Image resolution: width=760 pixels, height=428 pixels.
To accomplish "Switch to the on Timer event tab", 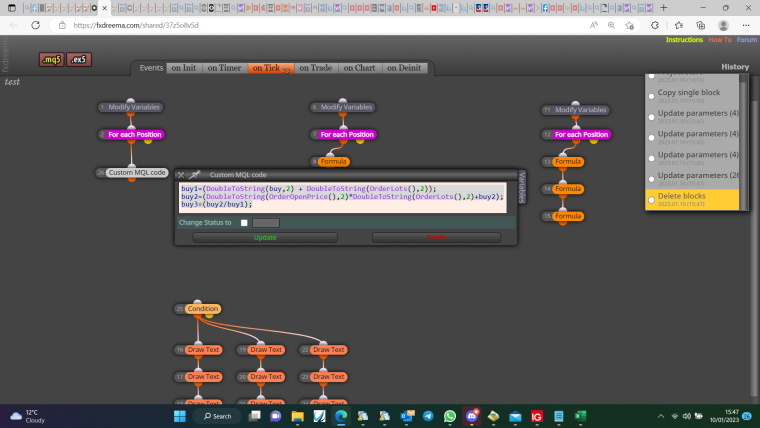I will click(224, 68).
